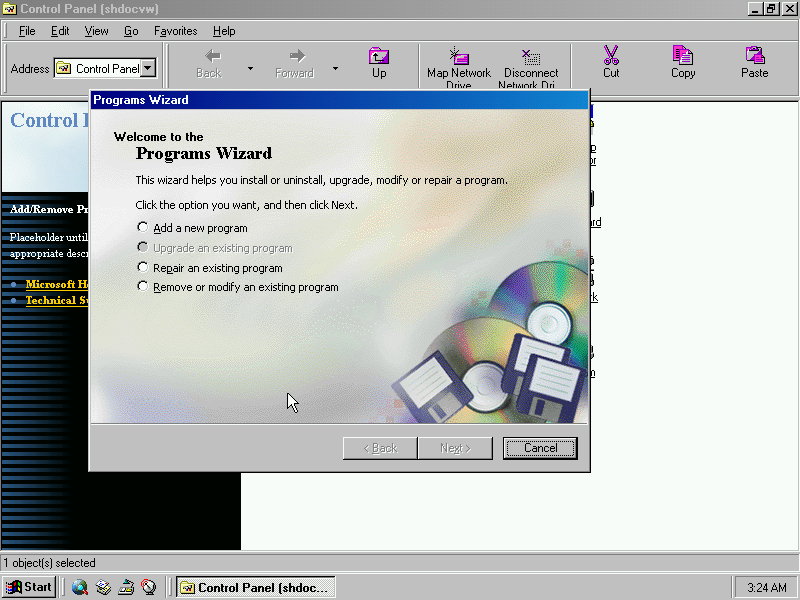This screenshot has height=600, width=800.
Task: Click the Disconnect Network Drive icon
Action: coord(531,56)
